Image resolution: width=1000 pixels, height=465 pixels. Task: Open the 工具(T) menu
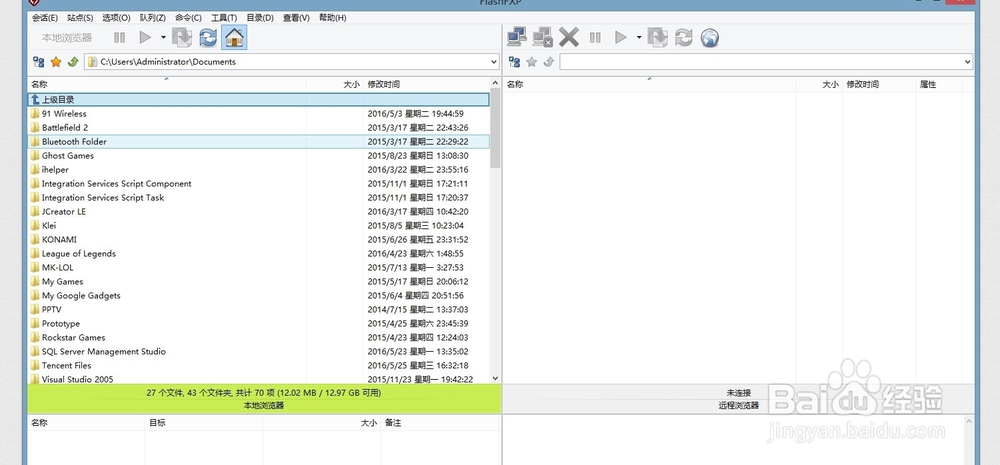tap(224, 18)
